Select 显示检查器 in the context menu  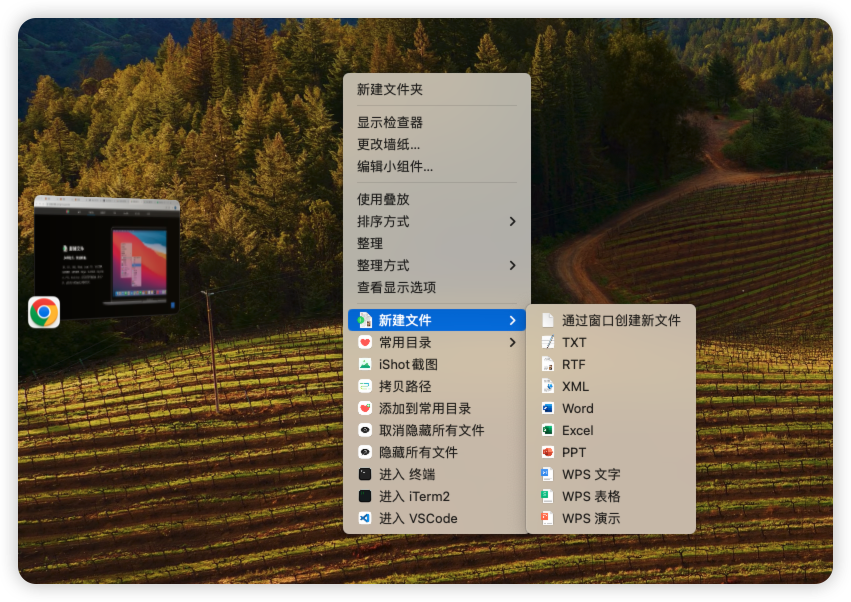[437, 123]
